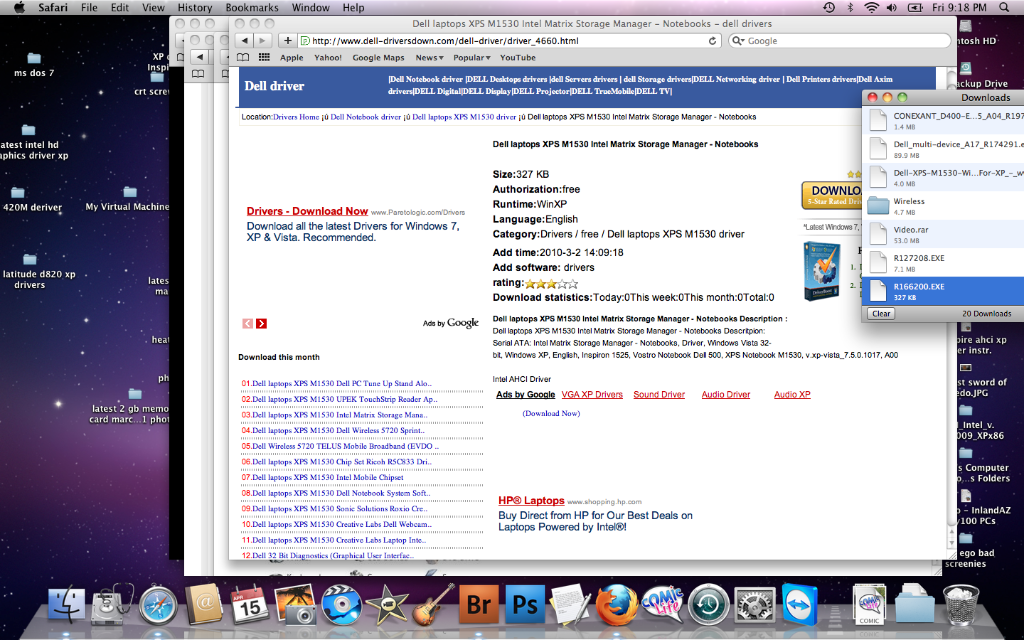The image size is (1024, 640).
Task: Open iCal calendar in the Dock
Action: 249,605
